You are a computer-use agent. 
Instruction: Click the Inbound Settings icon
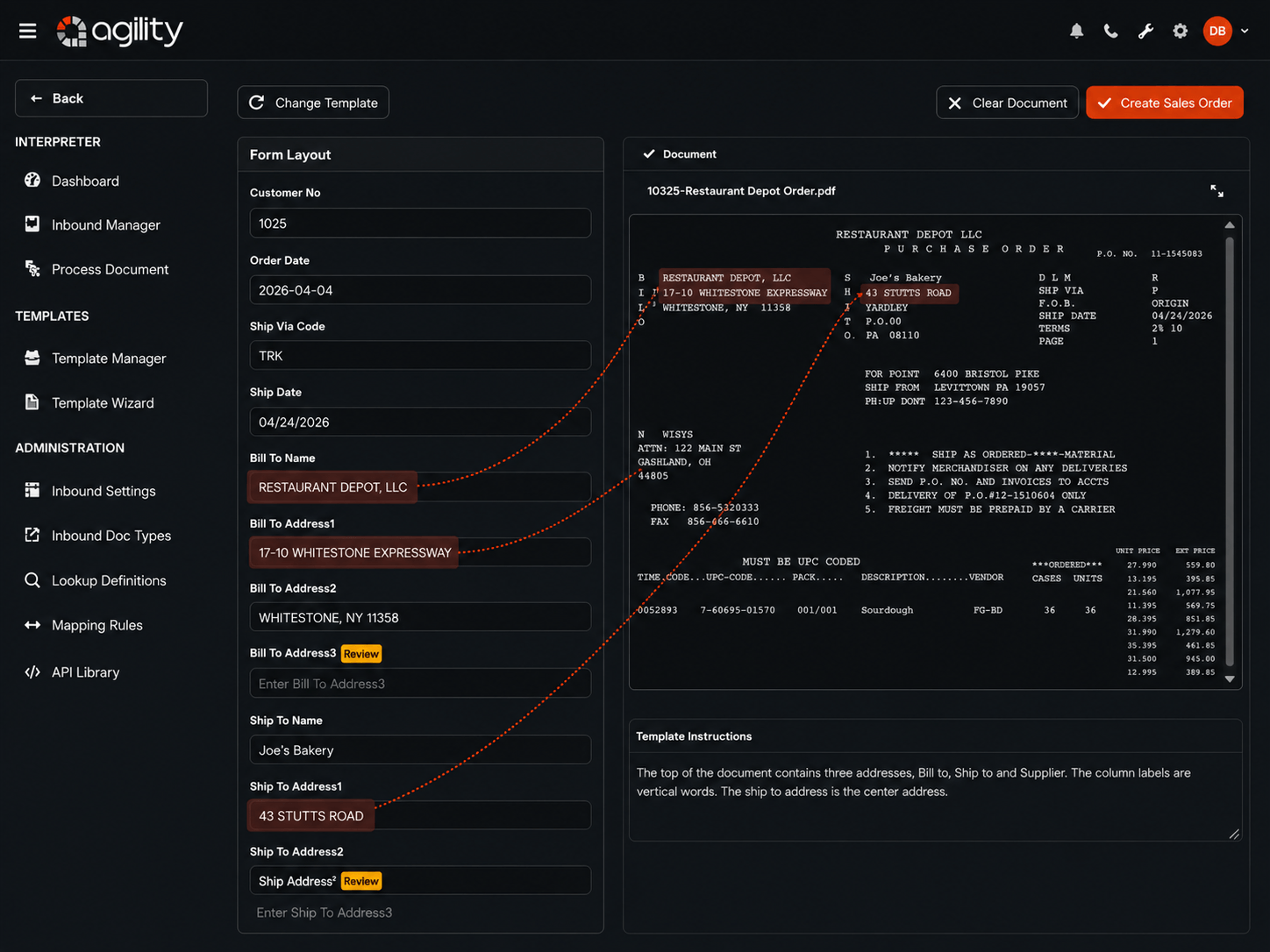pos(32,490)
